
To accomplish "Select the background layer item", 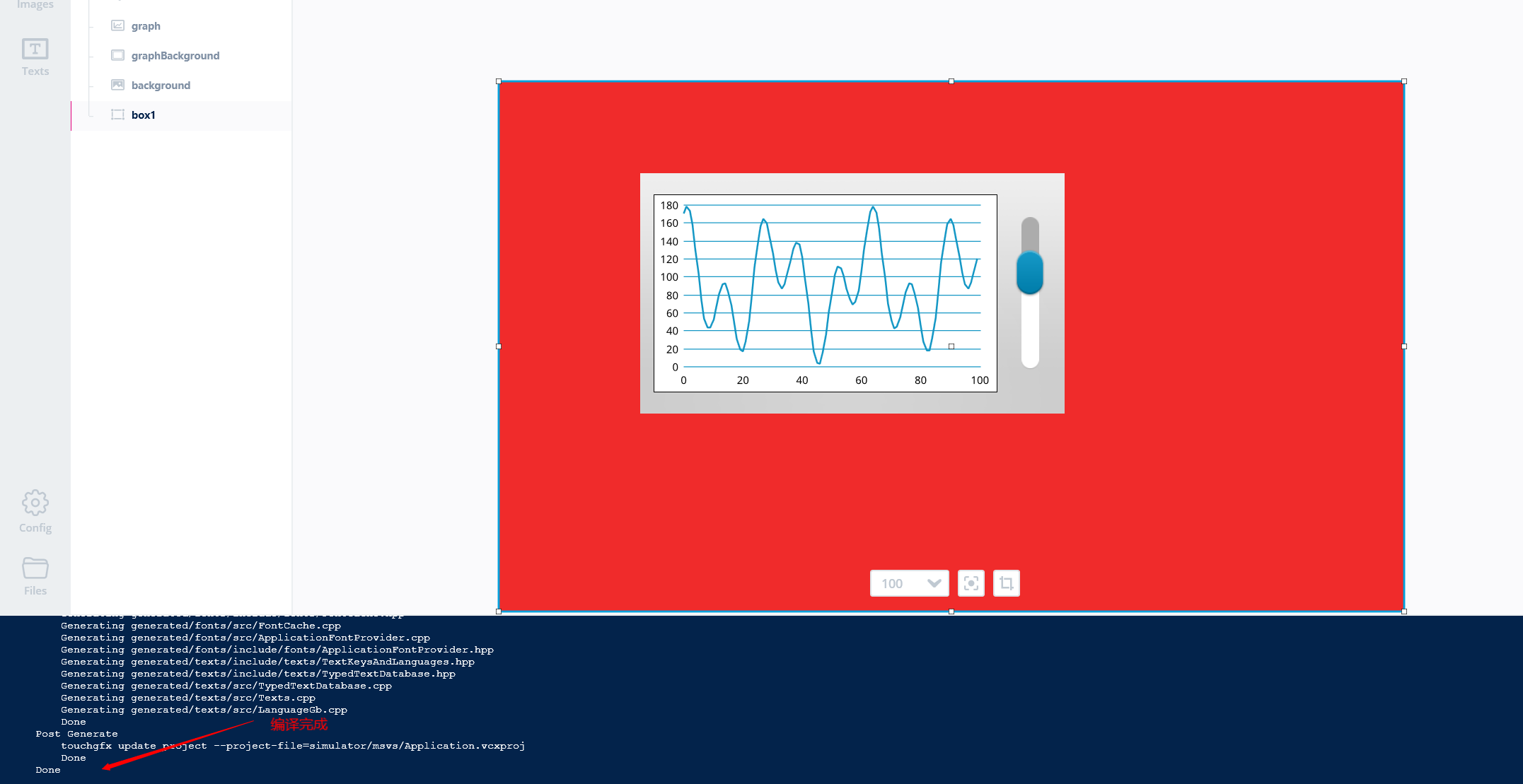I will [x=160, y=85].
